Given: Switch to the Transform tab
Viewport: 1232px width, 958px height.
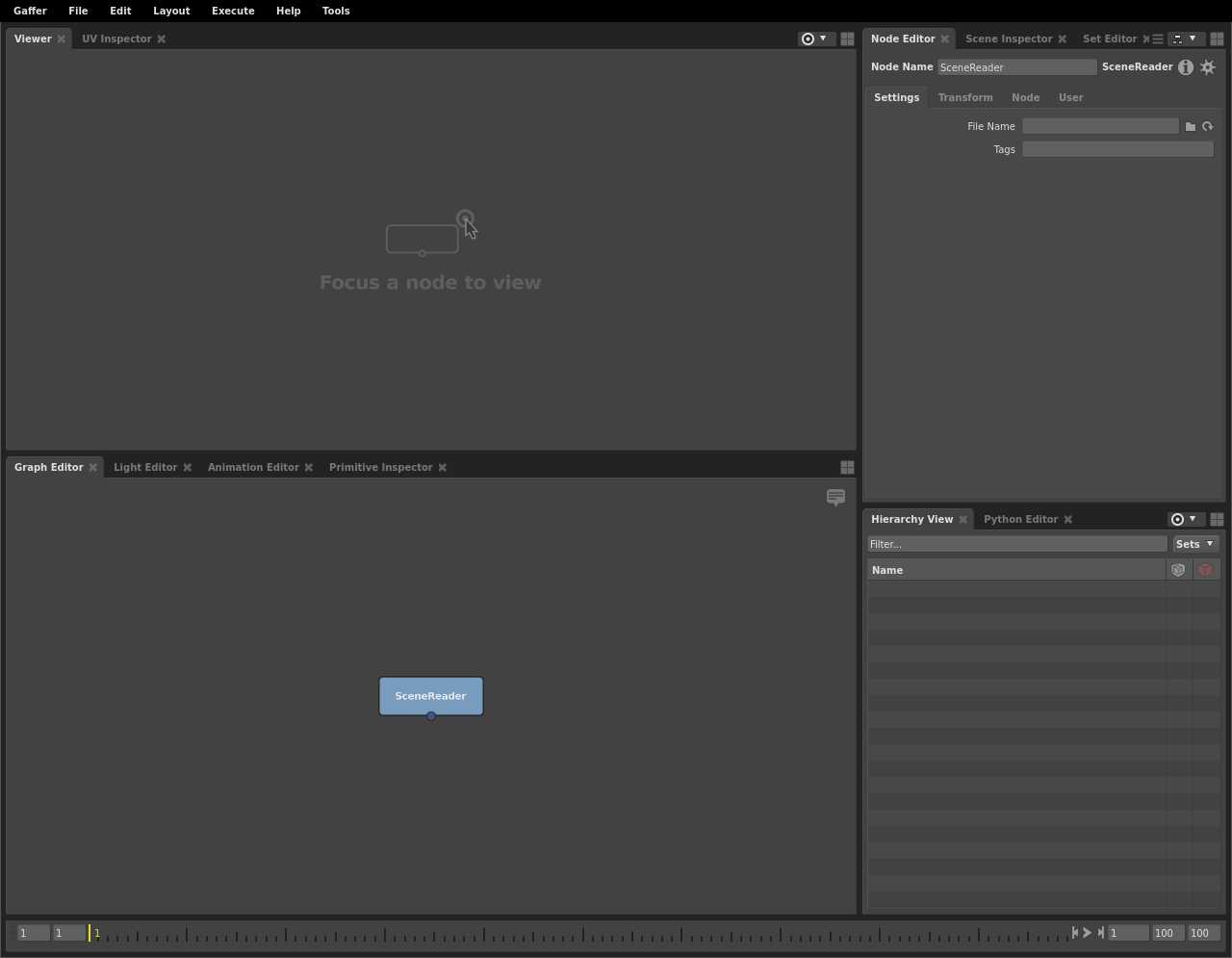Looking at the screenshot, I should (964, 97).
